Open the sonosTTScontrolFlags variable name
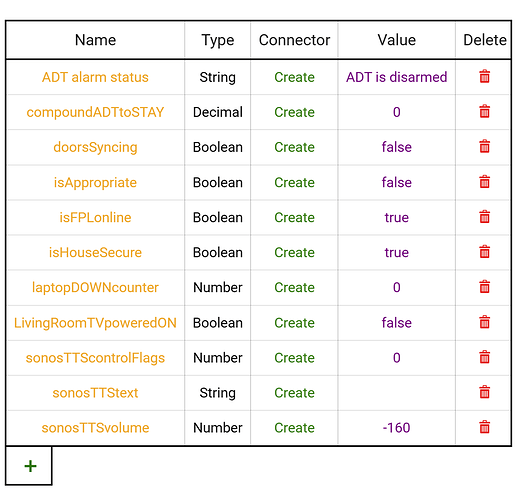This screenshot has width=527, height=500. (95, 358)
